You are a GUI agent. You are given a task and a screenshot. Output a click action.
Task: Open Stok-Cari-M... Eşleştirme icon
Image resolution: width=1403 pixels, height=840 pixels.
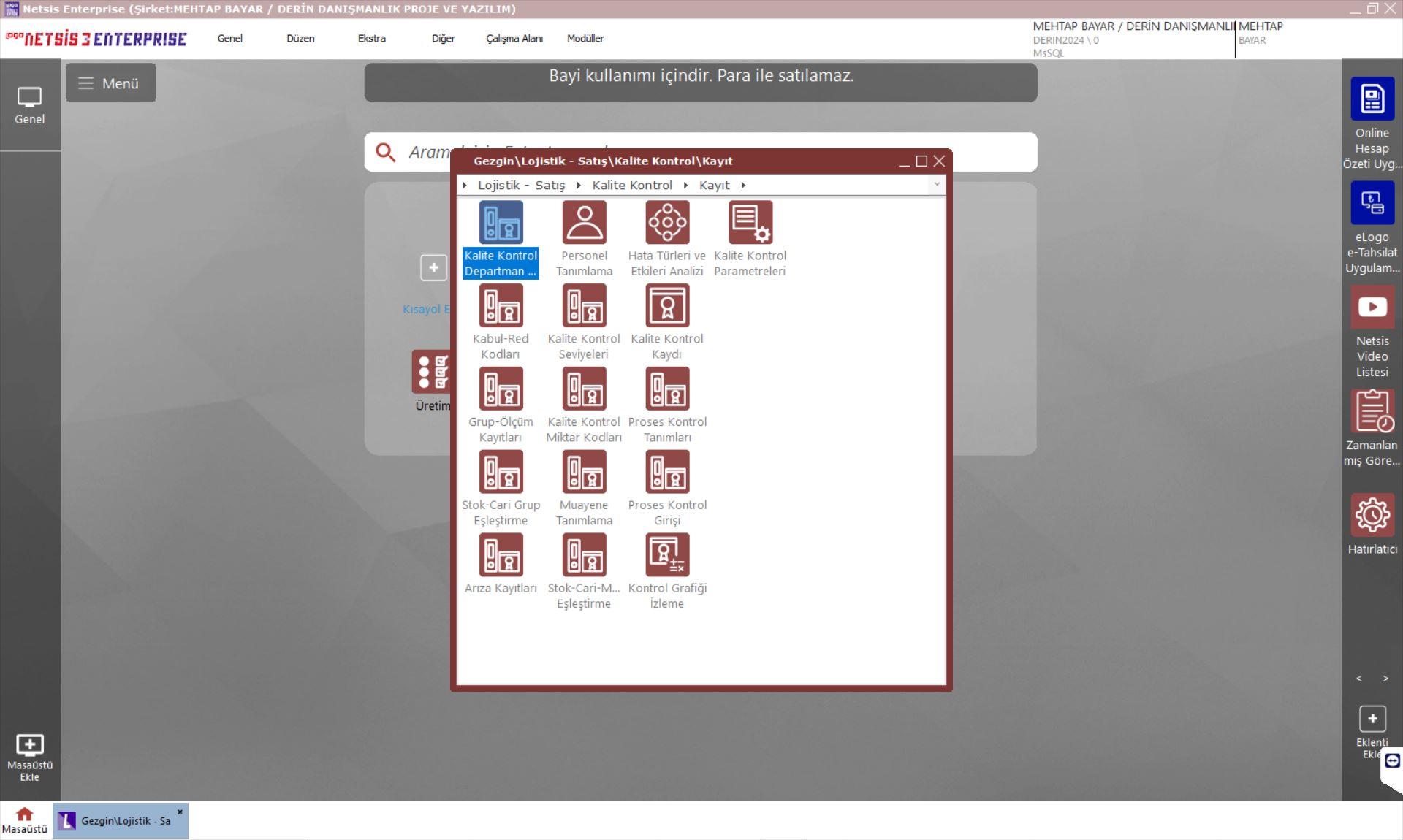[x=584, y=555]
